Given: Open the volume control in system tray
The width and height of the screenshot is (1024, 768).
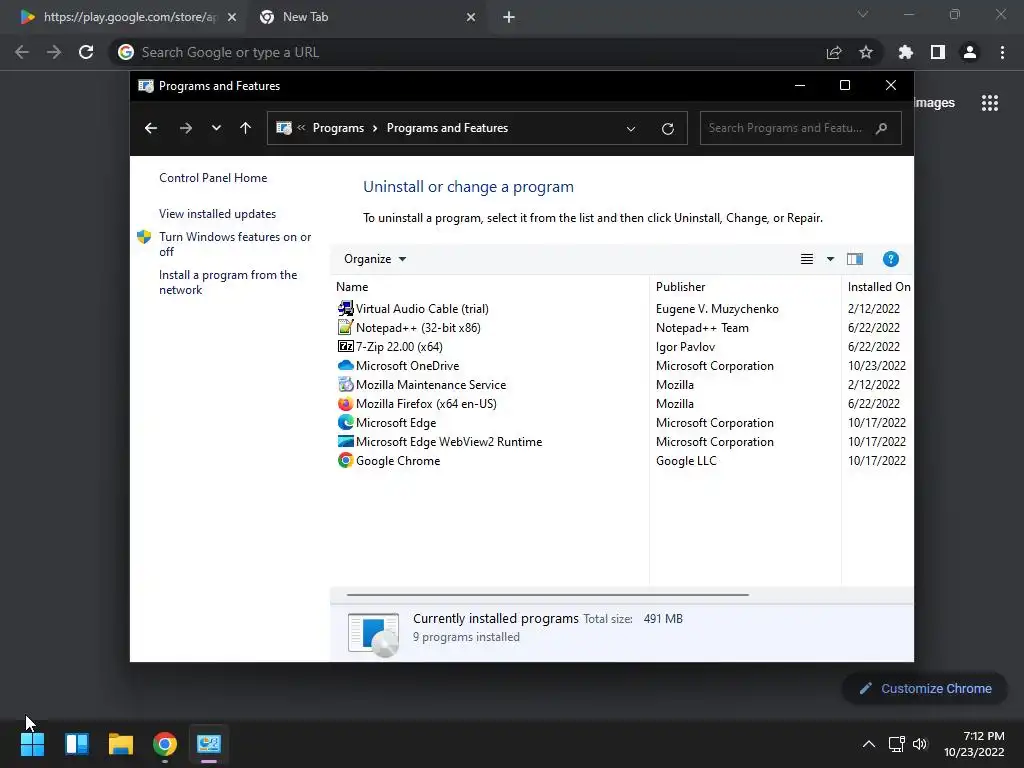Looking at the screenshot, I should click(920, 744).
